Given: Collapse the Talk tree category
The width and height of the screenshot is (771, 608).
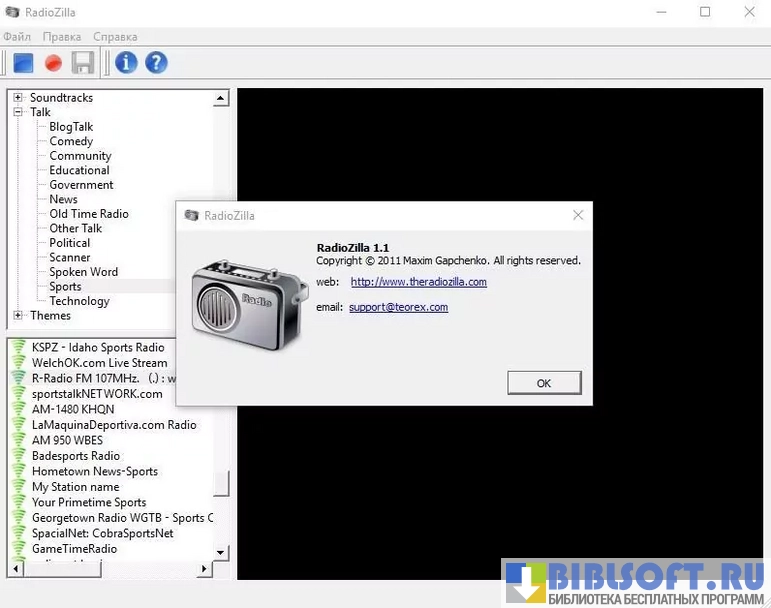Looking at the screenshot, I should [18, 113].
